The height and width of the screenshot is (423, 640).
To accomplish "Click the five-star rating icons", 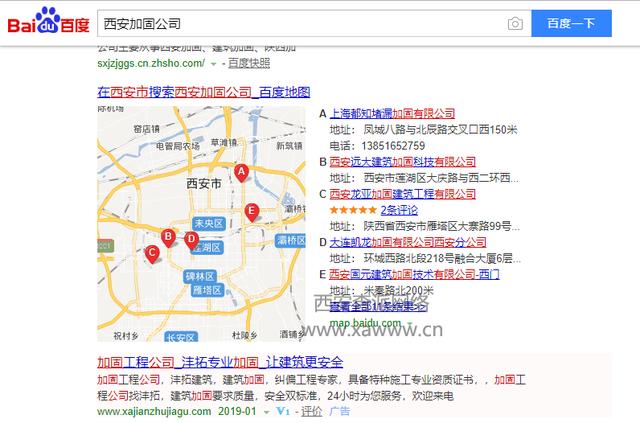I will (353, 210).
